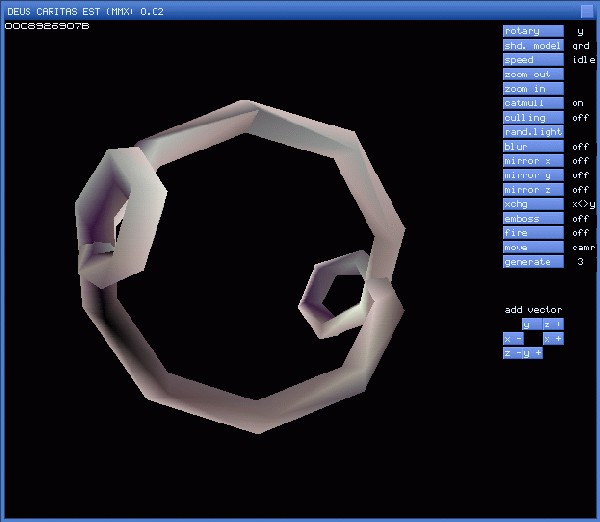This screenshot has width=600, height=522.
Task: Click the generate button
Action: coord(533,262)
